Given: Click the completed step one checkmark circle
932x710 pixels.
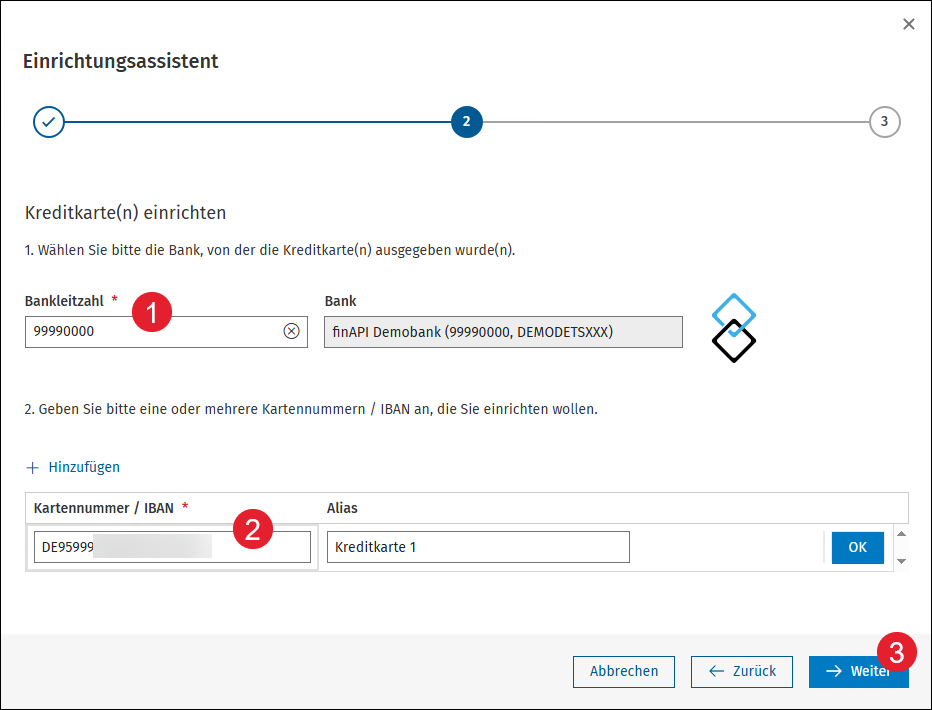Looking at the screenshot, I should point(49,122).
